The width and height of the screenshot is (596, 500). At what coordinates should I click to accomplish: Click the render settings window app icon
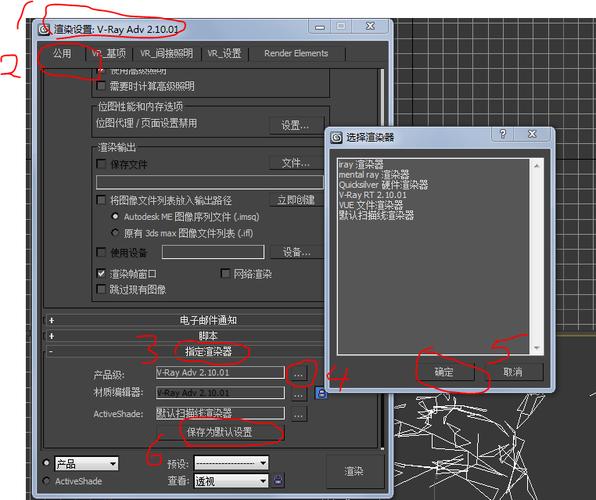tap(44, 29)
